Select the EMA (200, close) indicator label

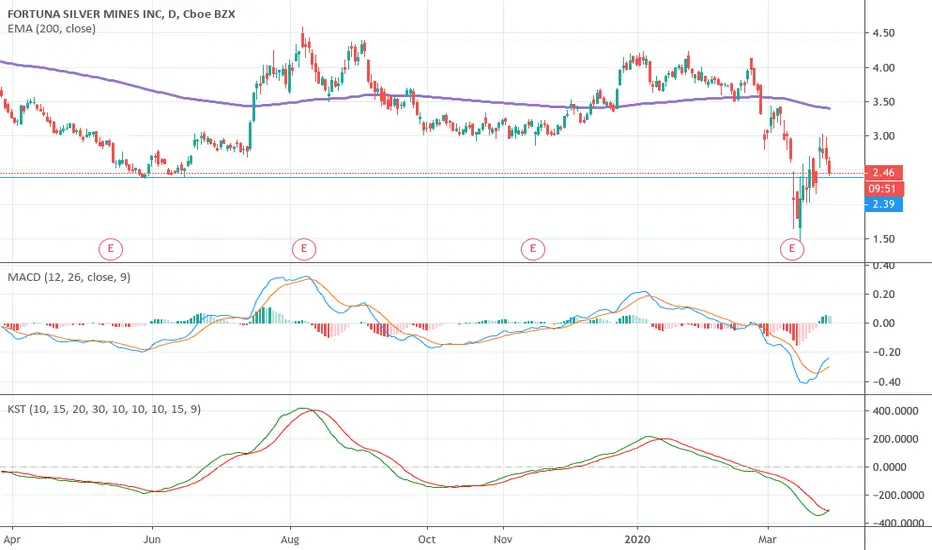coord(51,29)
